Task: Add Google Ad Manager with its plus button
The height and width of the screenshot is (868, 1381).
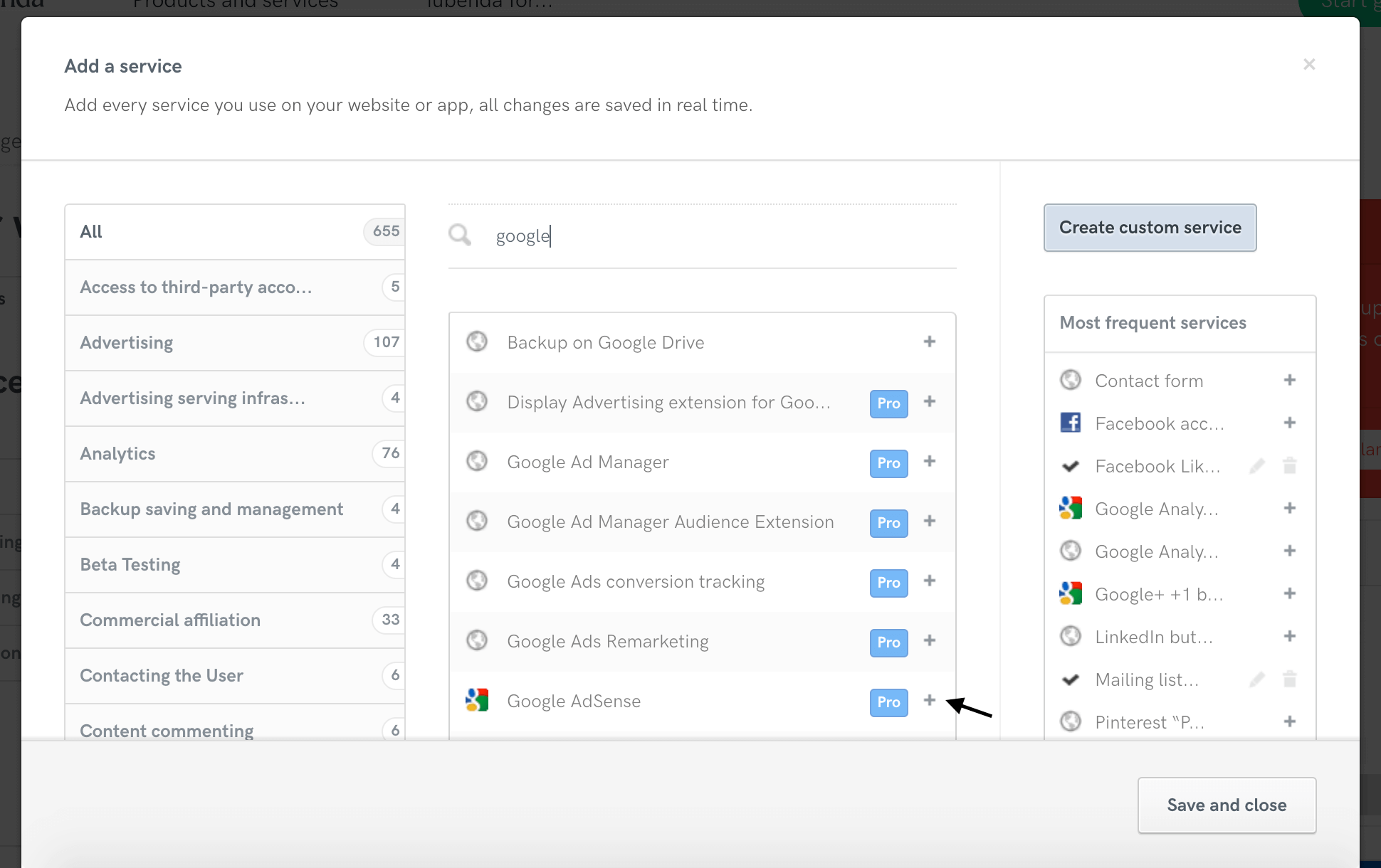Action: point(930,462)
